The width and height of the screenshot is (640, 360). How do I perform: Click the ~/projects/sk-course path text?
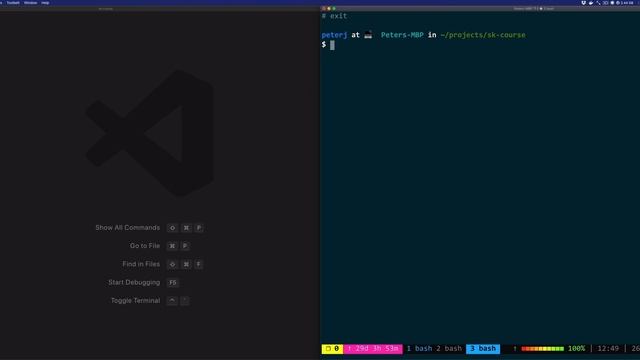(483, 35)
